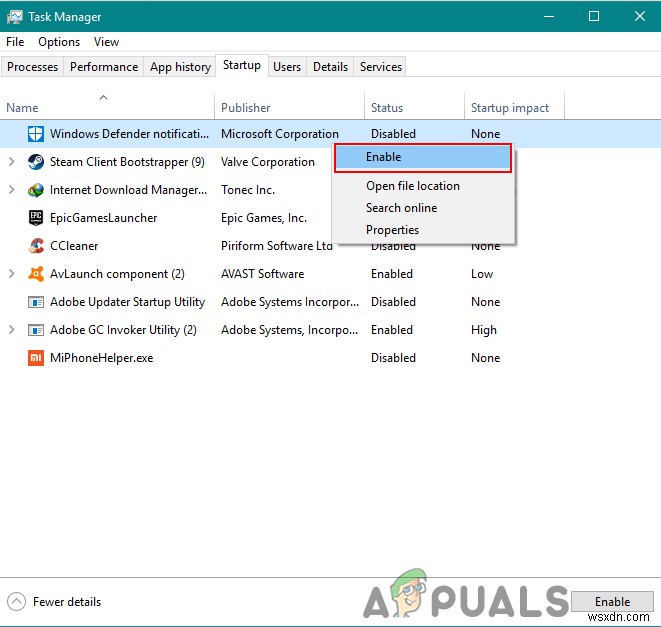
Task: Click the Adobe GC Invoker Utility icon
Action: pyautogui.click(x=36, y=330)
